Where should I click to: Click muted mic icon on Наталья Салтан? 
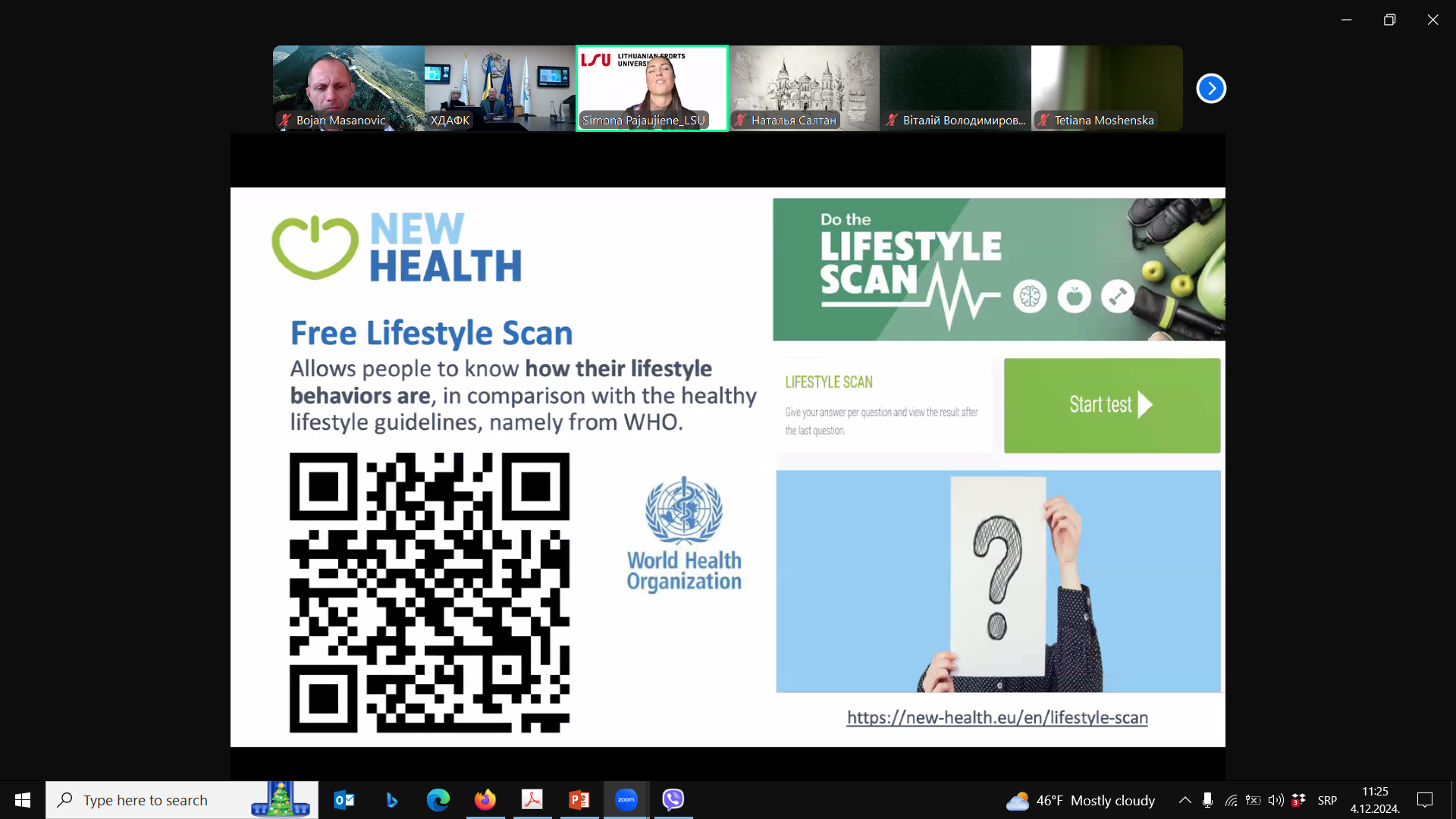coord(740,120)
